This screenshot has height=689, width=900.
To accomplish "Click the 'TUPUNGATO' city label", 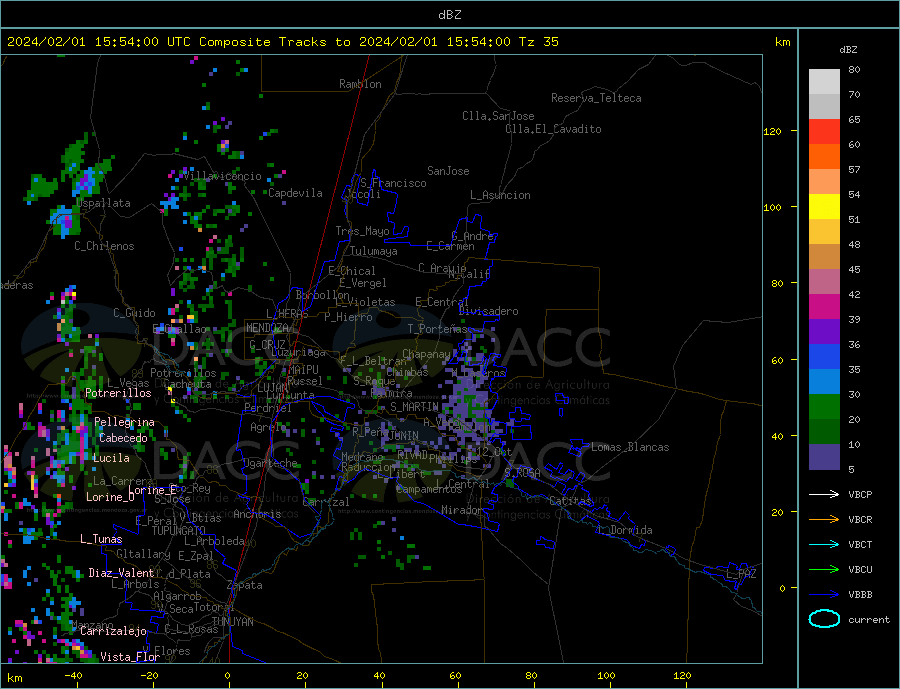I will [x=179, y=531].
